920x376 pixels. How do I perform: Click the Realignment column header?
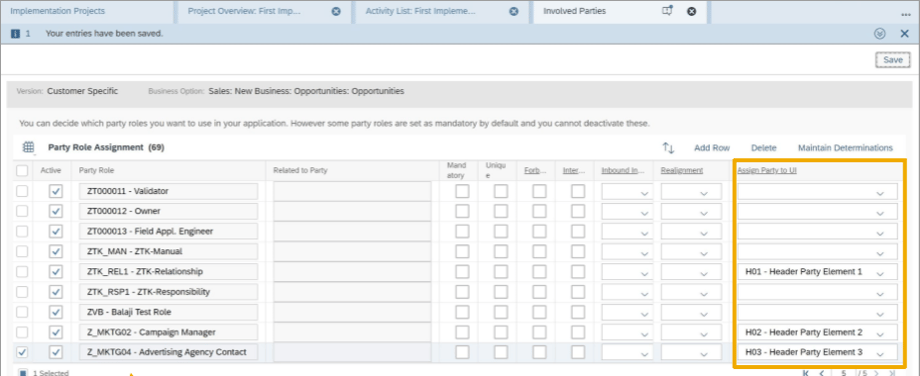coord(682,171)
